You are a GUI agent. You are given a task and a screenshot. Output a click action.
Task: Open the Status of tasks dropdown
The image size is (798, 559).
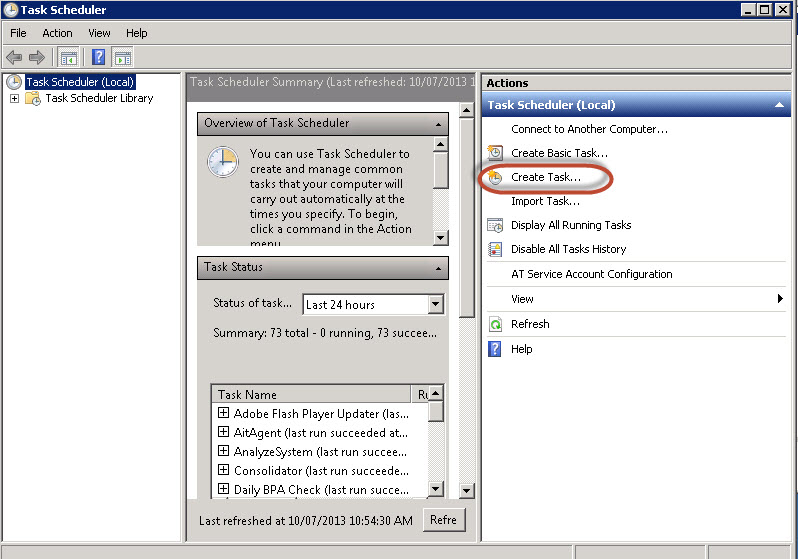[435, 305]
